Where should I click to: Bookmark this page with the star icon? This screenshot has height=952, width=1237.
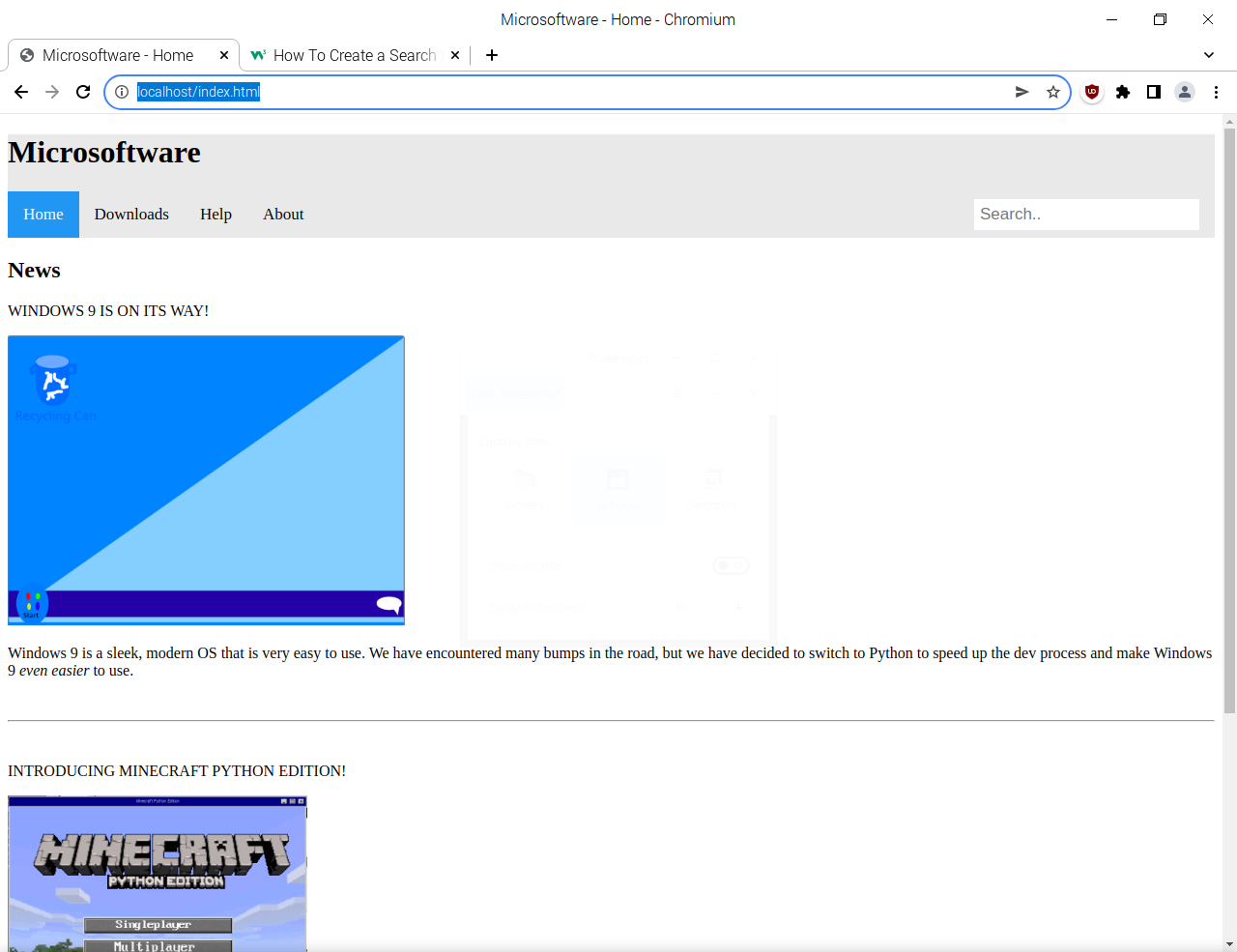click(x=1052, y=92)
